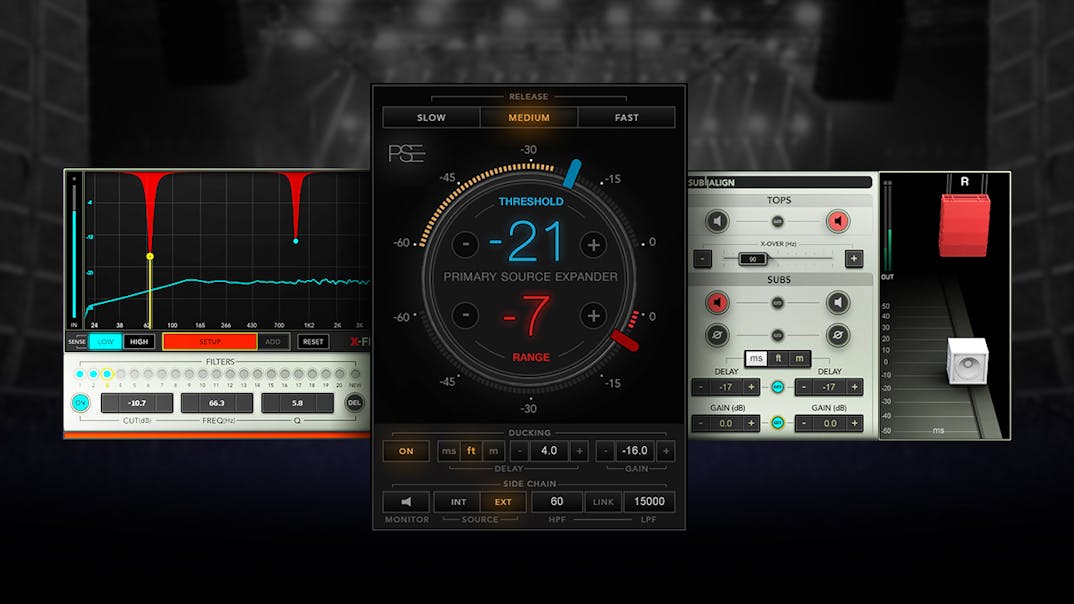Click the right Subs speaker icon
Image resolution: width=1074 pixels, height=604 pixels.
point(837,303)
